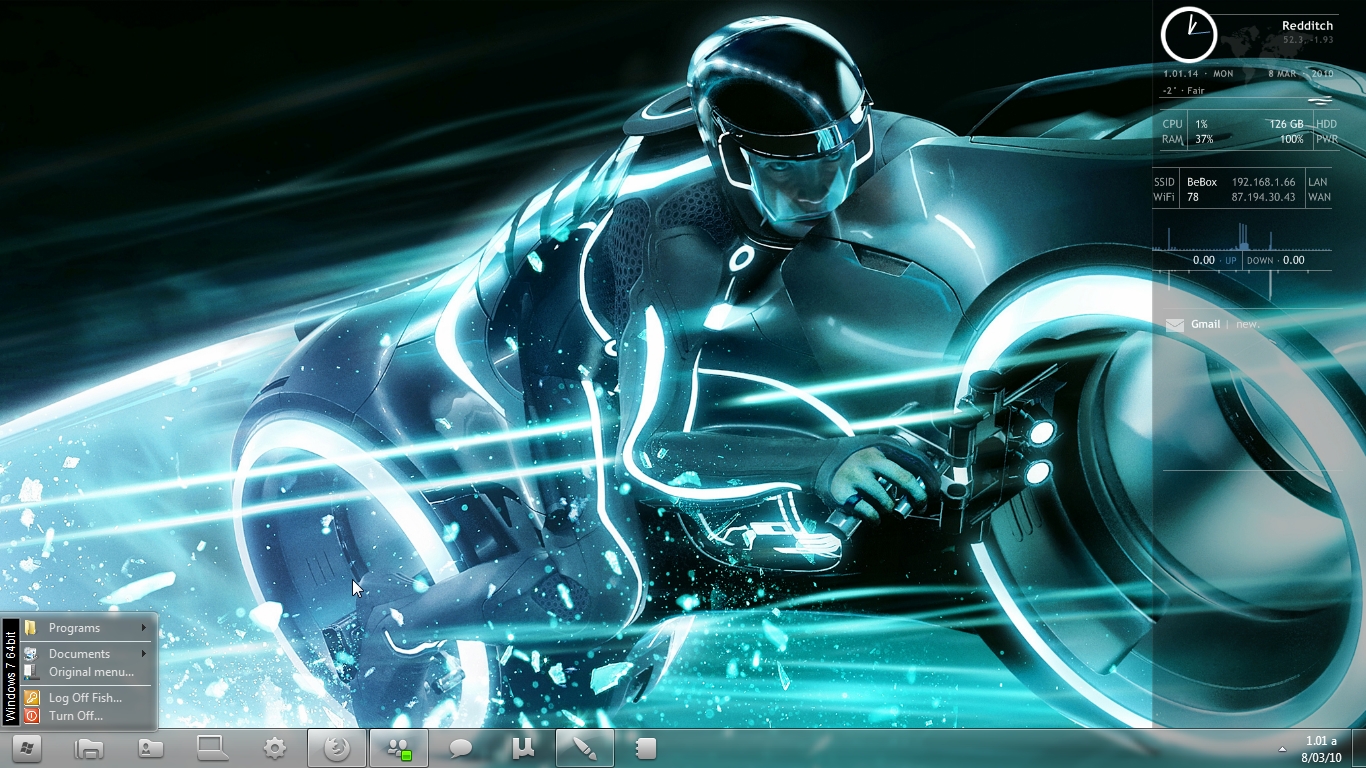Click the red Turn Off power icon

31,716
